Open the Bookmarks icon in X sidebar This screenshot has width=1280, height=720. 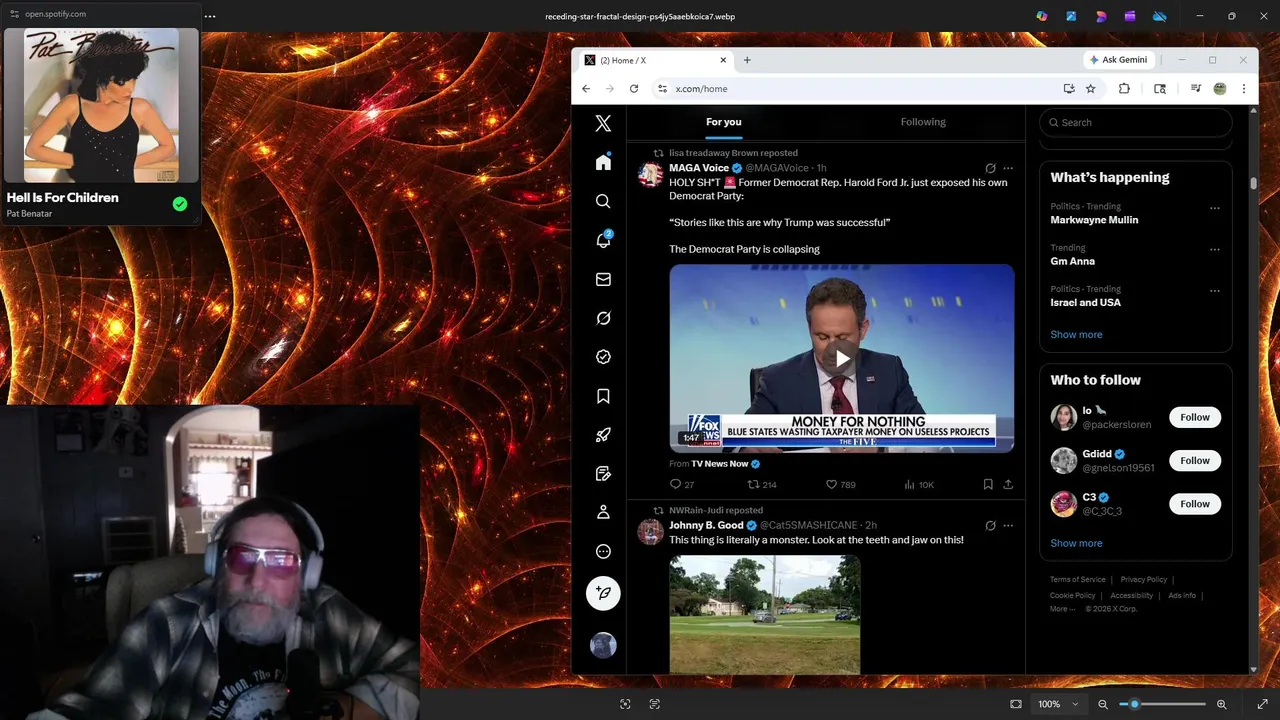(x=603, y=396)
